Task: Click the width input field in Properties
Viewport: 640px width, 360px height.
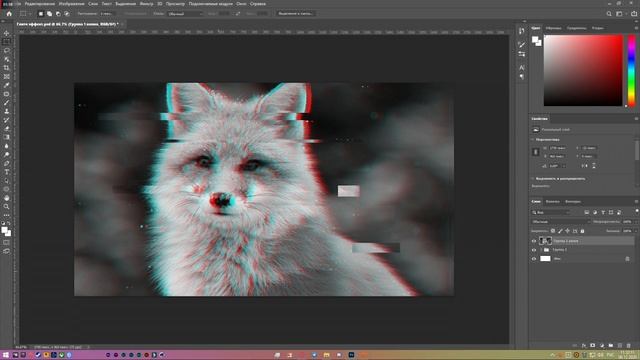Action: click(558, 148)
